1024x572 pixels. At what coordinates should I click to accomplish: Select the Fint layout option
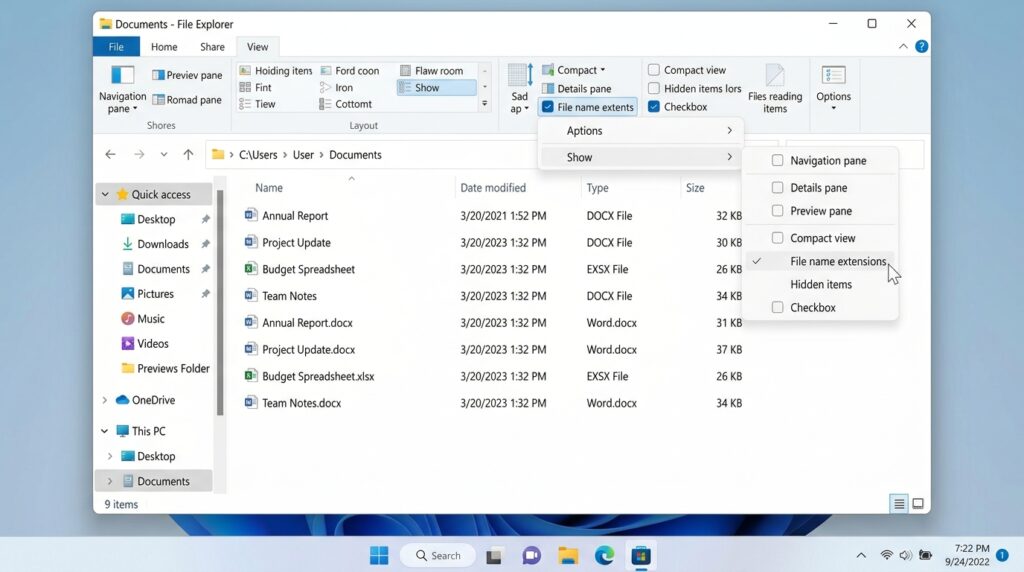point(255,87)
